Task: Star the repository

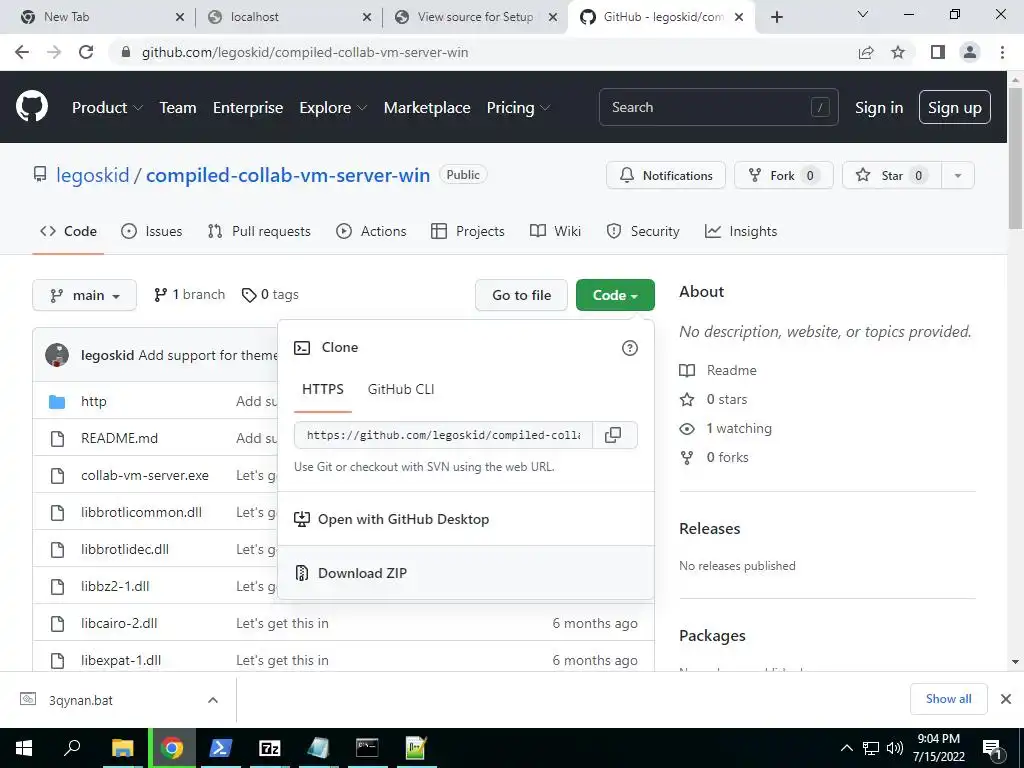Action: (892, 175)
